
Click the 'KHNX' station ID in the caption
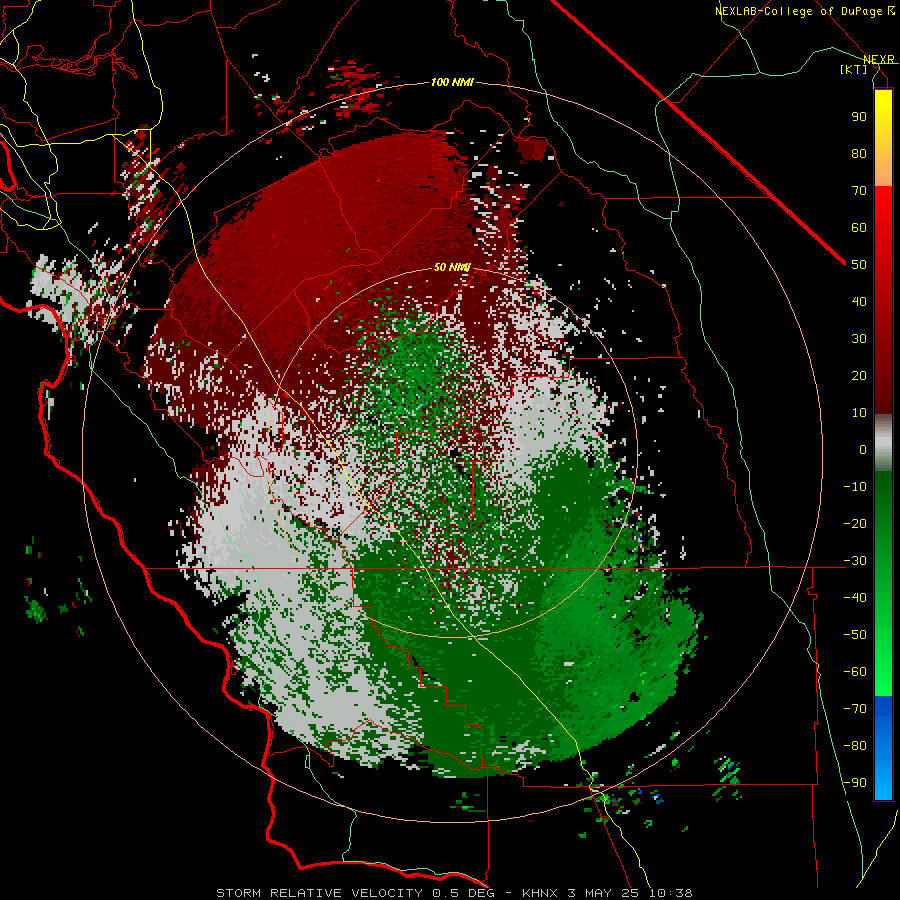coord(540,893)
